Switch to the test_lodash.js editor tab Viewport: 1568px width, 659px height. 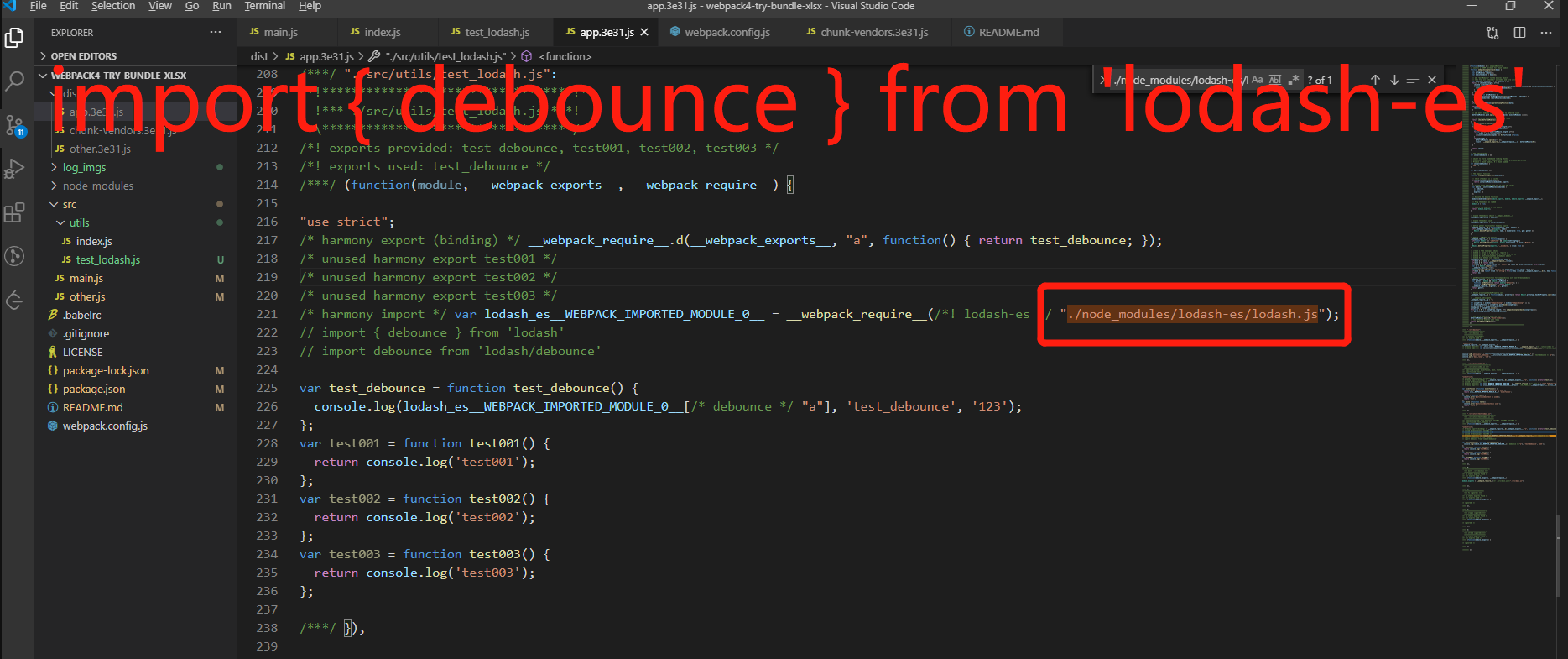coord(496,32)
